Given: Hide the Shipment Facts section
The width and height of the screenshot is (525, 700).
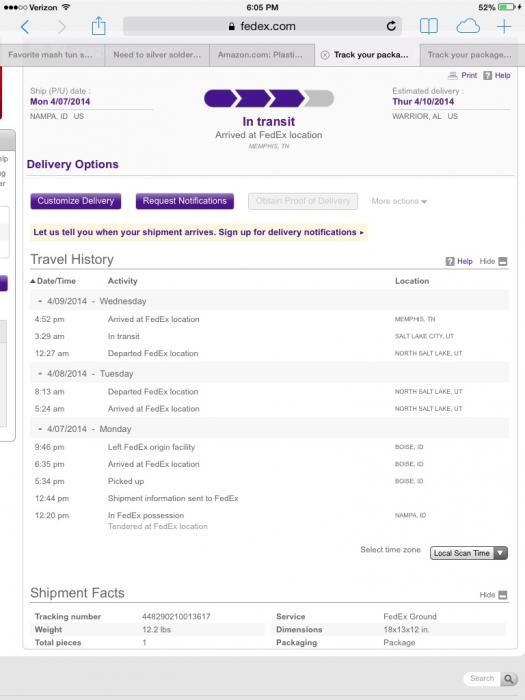Looking at the screenshot, I should 493,595.
